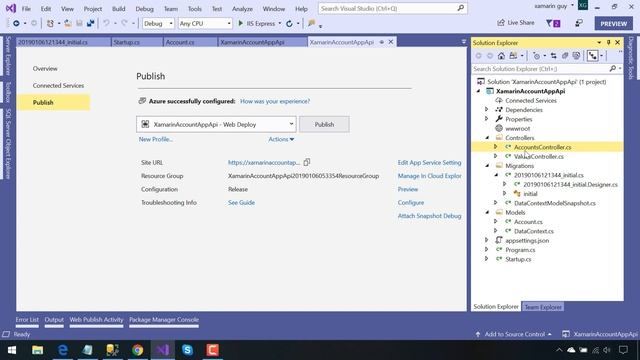
Task: Open the Tools menu
Action: (195, 9)
